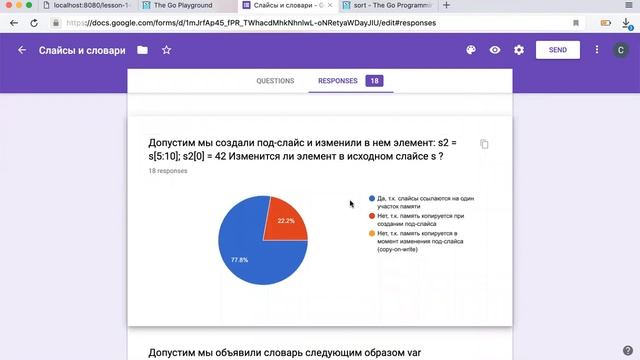Screen dimensions: 640x360
Task: Click the SEND button
Action: 558,50
